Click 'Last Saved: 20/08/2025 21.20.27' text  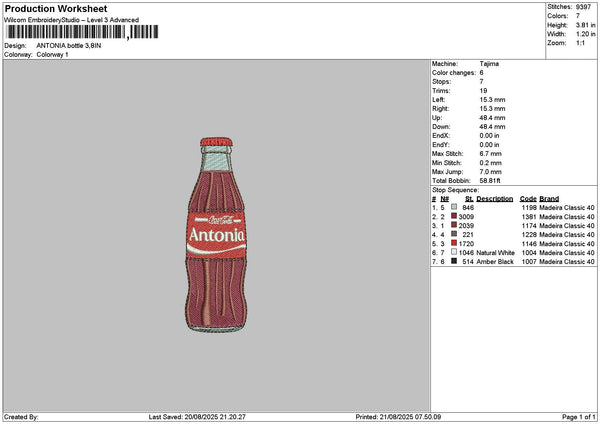(x=197, y=417)
